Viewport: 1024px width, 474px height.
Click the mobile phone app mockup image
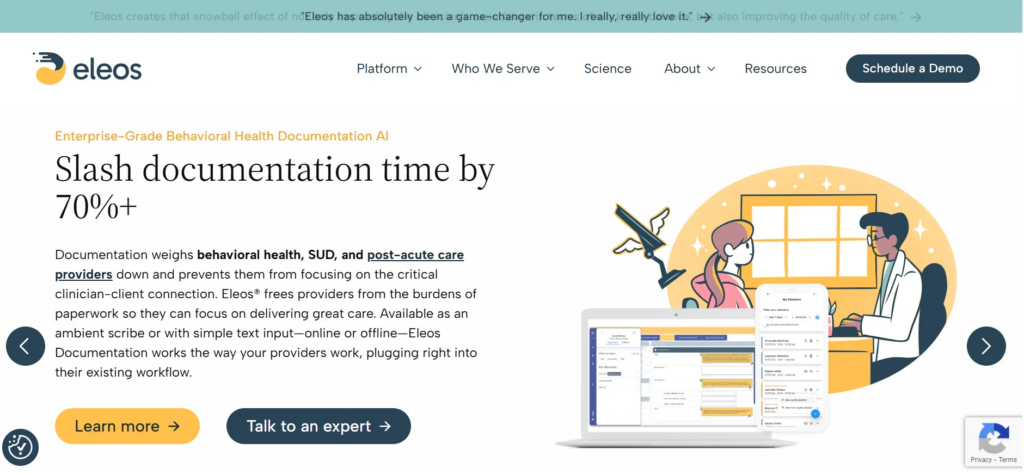point(790,358)
